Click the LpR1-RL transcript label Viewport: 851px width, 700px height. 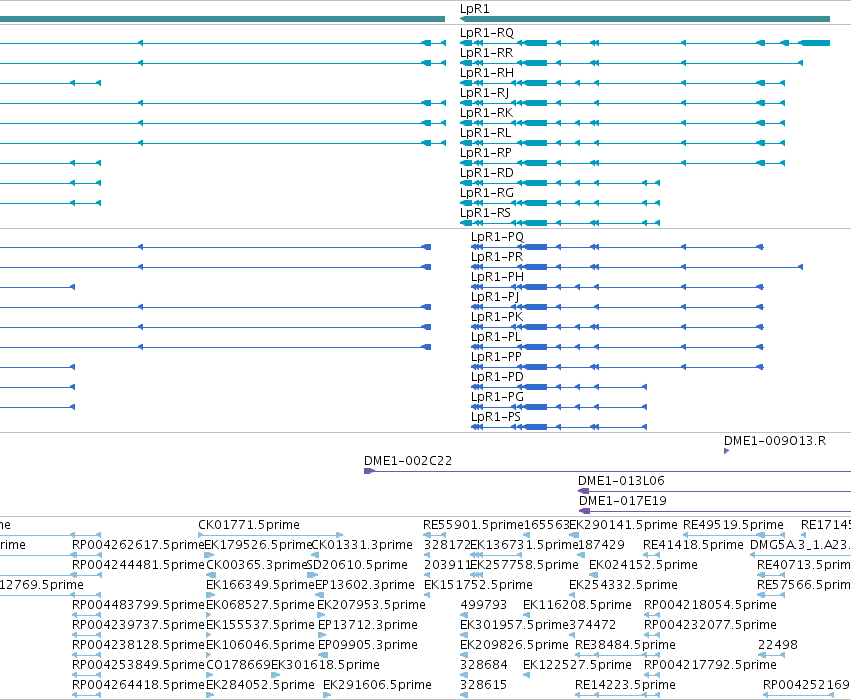point(485,133)
